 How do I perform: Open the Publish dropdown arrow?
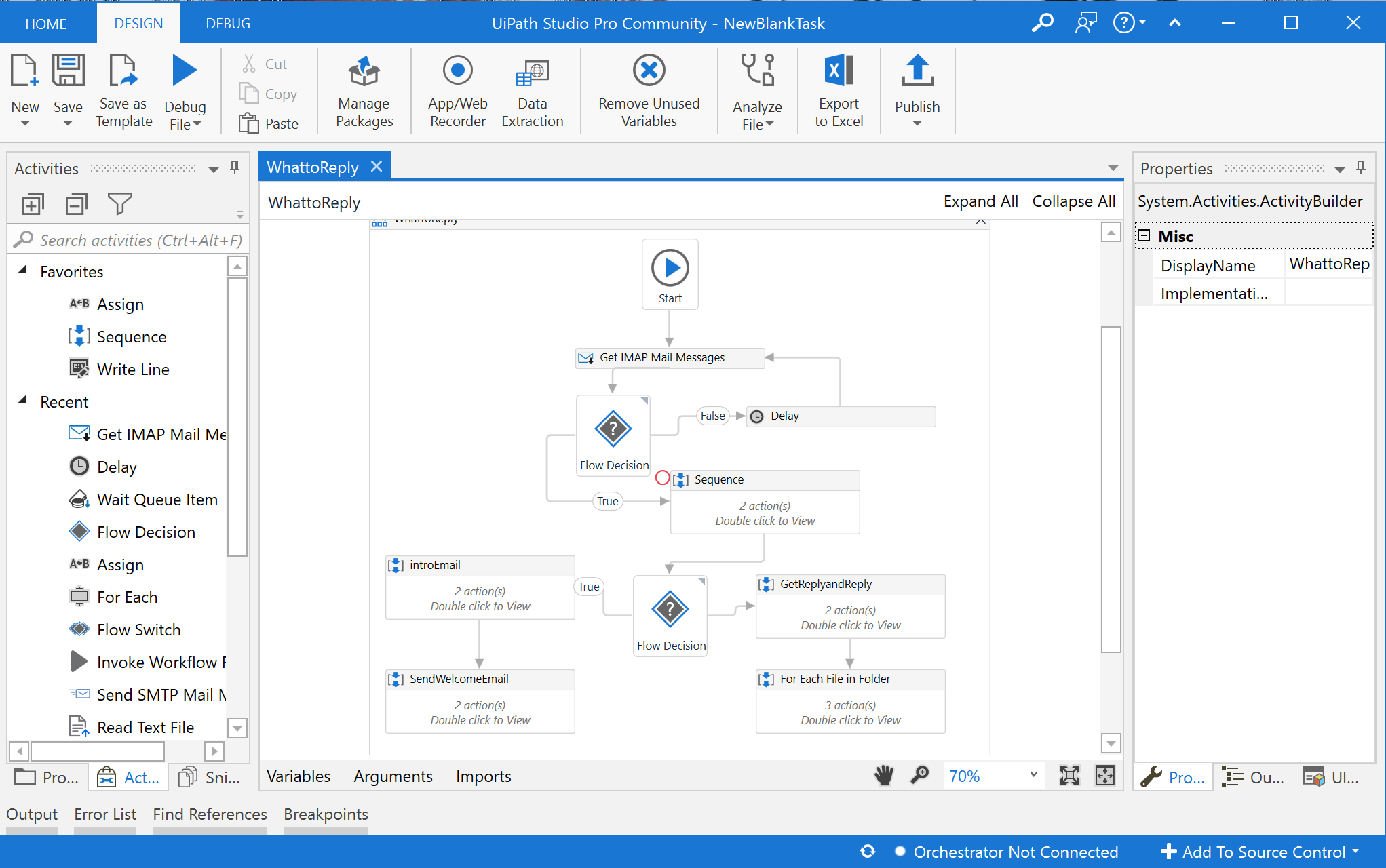coord(917,124)
